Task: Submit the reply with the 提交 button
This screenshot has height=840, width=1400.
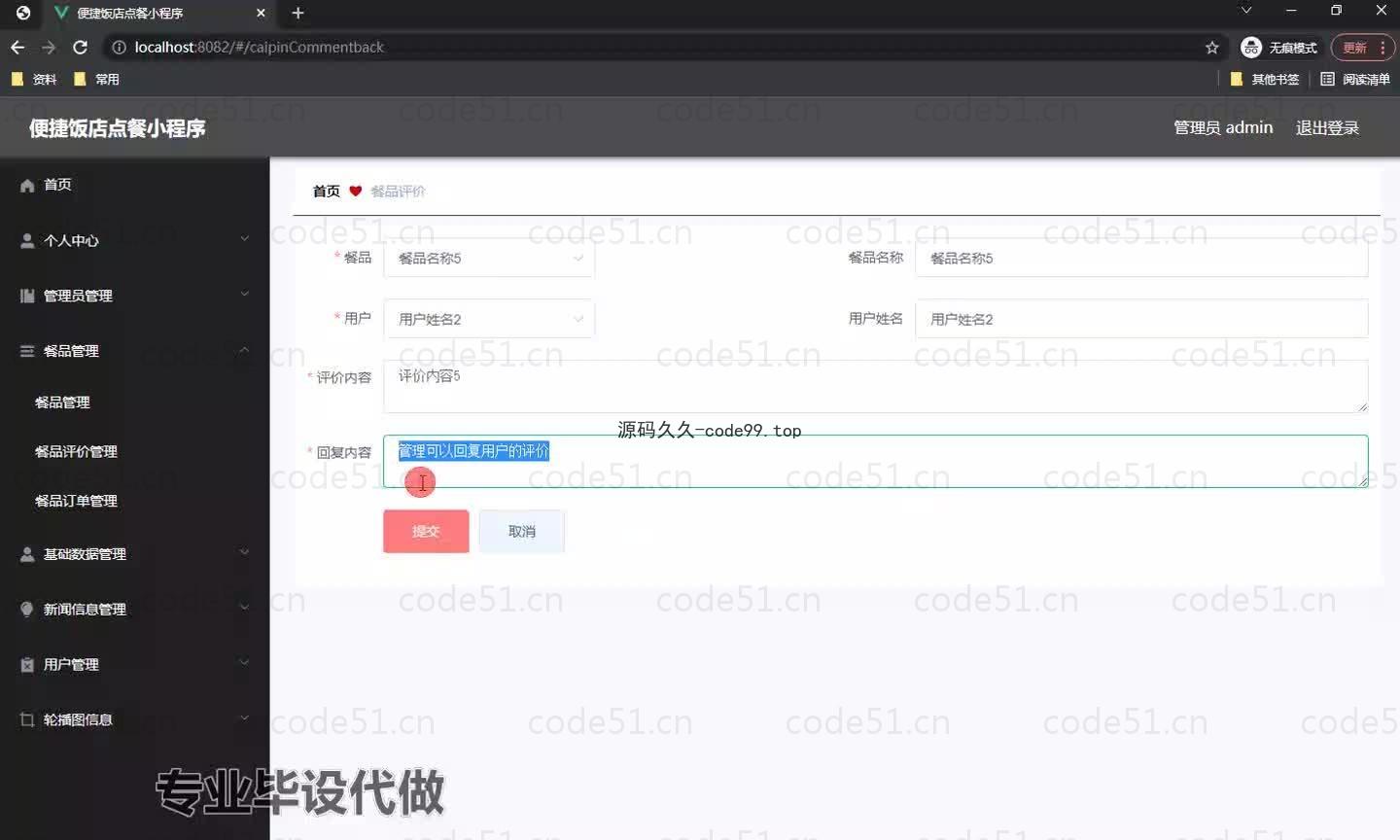Action: pyautogui.click(x=426, y=531)
